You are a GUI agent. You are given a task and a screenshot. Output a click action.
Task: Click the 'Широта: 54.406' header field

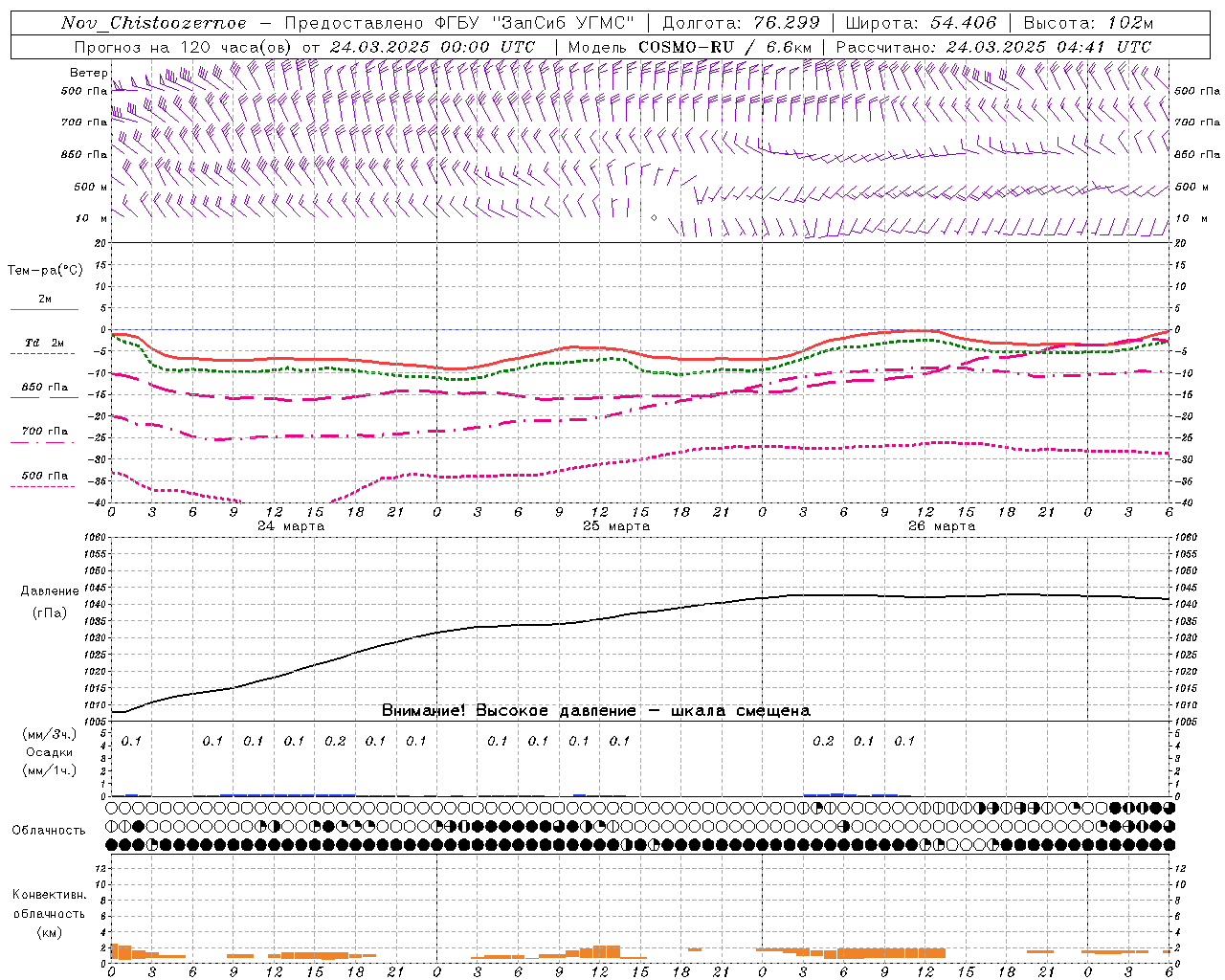pyautogui.click(x=921, y=23)
